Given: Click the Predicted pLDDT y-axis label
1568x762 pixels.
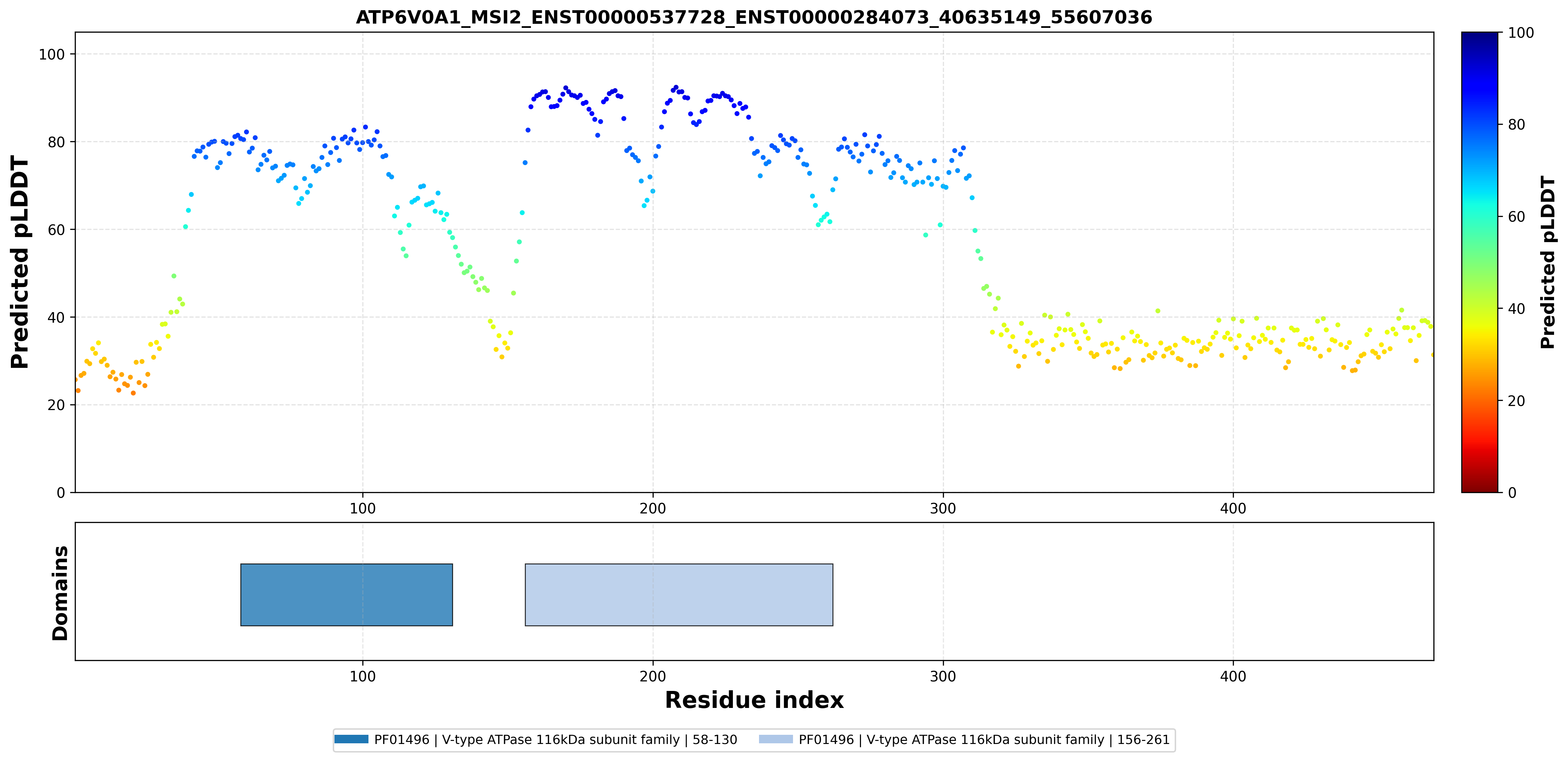Looking at the screenshot, I should tap(19, 263).
